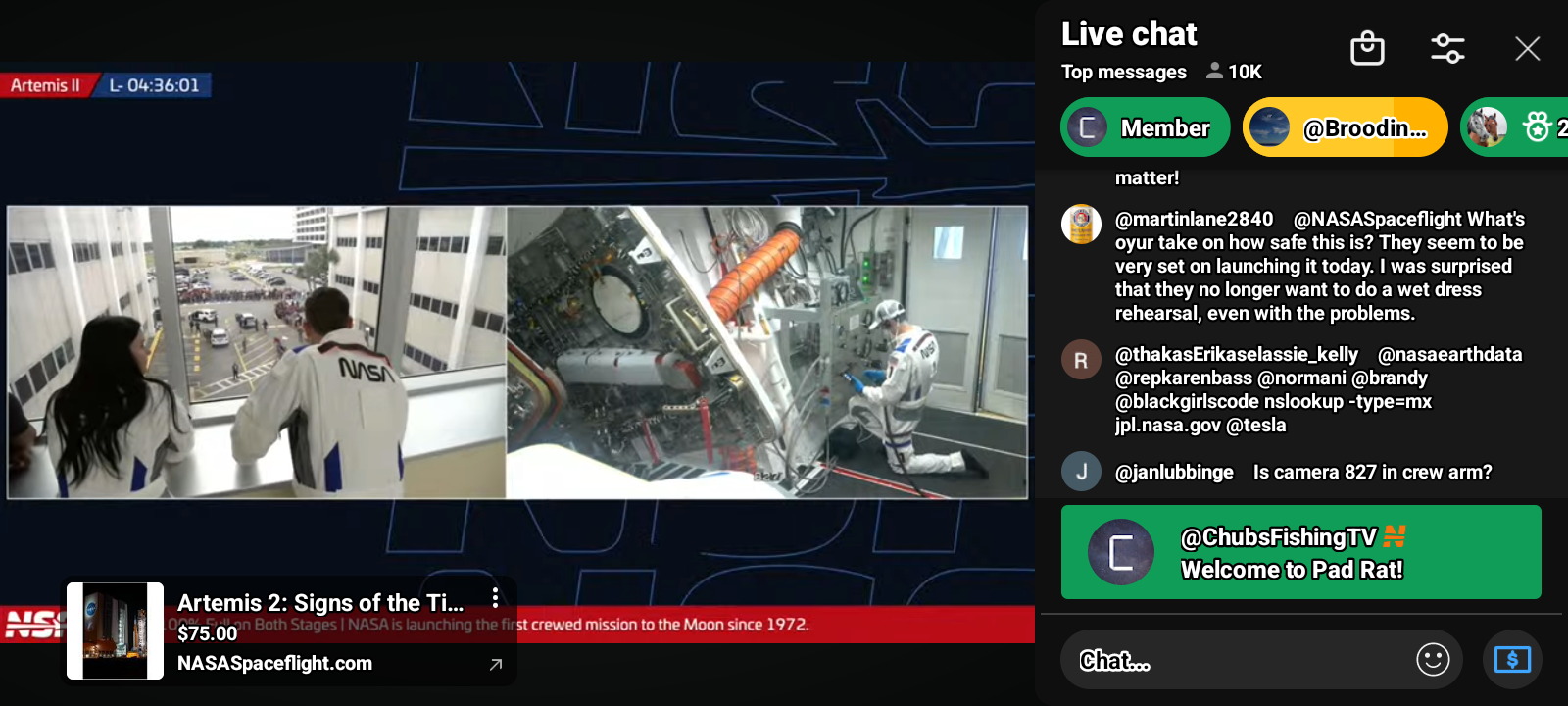1568x706 pixels.
Task: Open @Broodin yellow Super Chat chip
Action: coord(1345,127)
